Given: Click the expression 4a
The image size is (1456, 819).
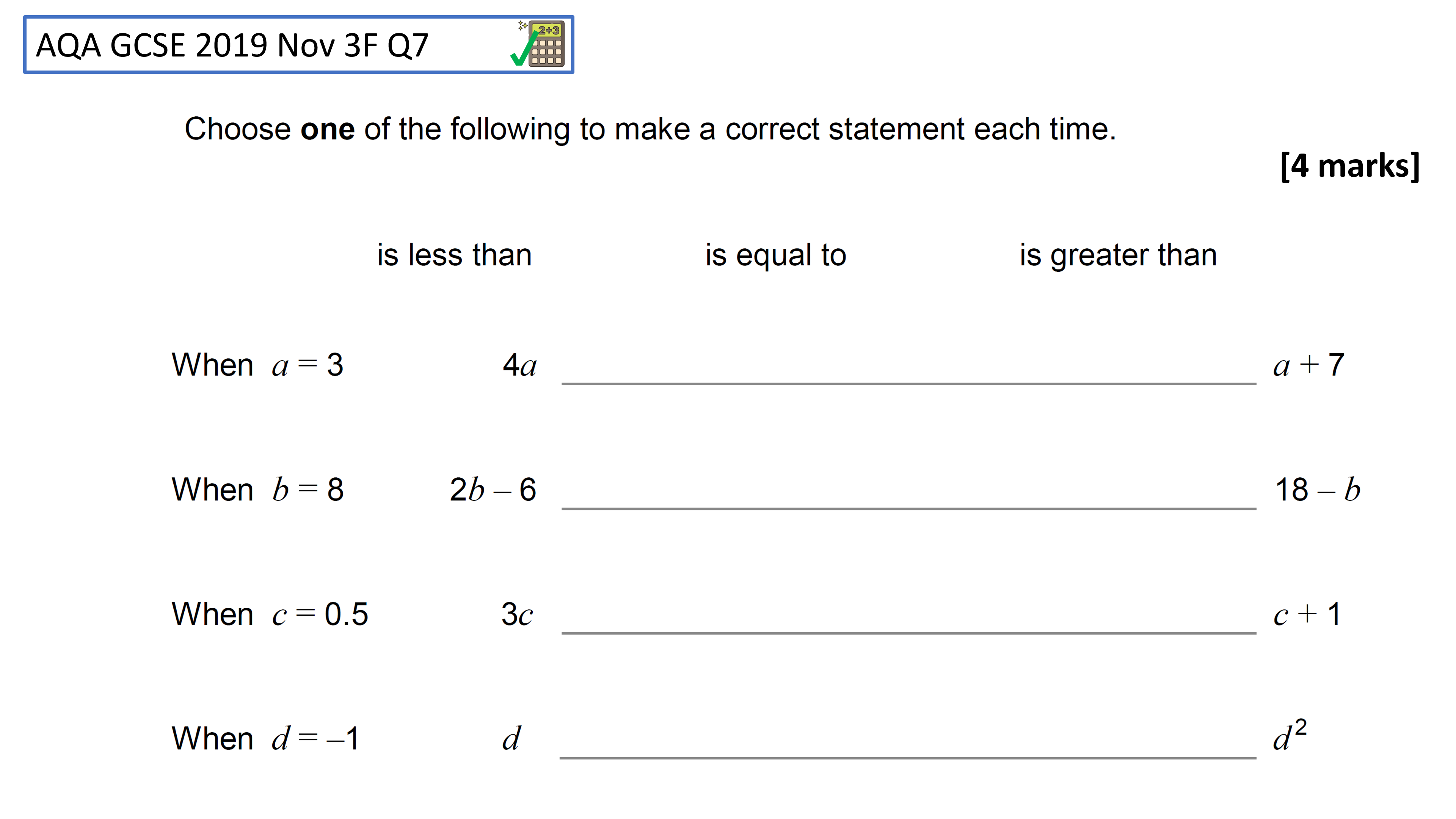Looking at the screenshot, I should [519, 365].
